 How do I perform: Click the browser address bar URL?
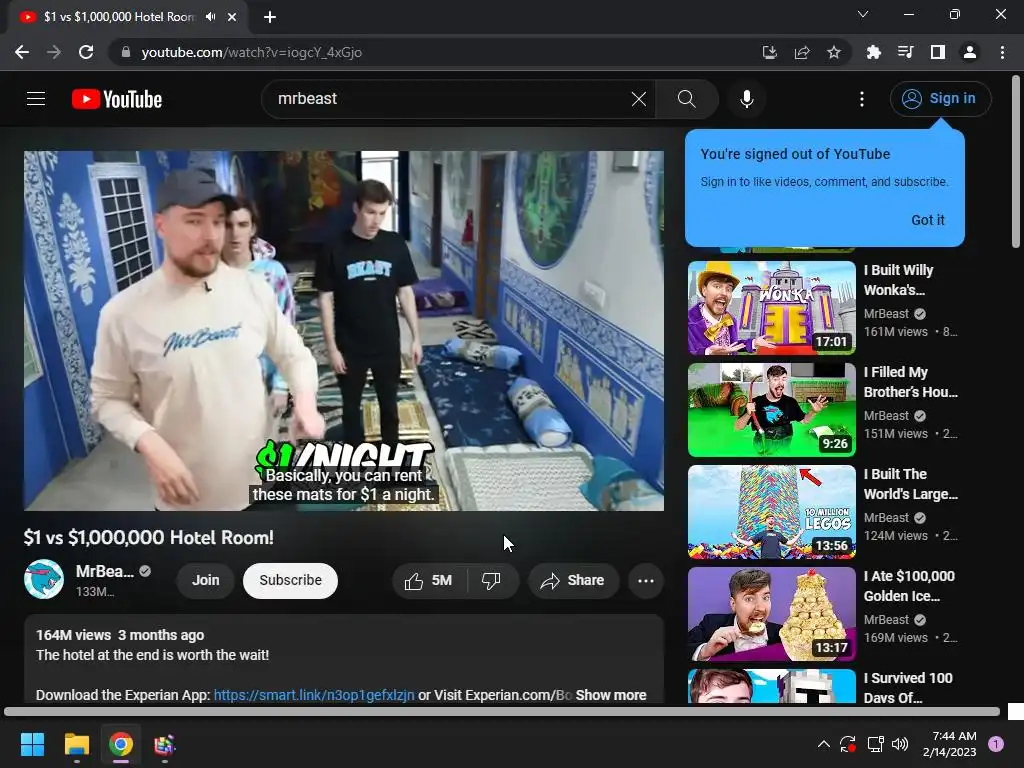click(x=251, y=52)
